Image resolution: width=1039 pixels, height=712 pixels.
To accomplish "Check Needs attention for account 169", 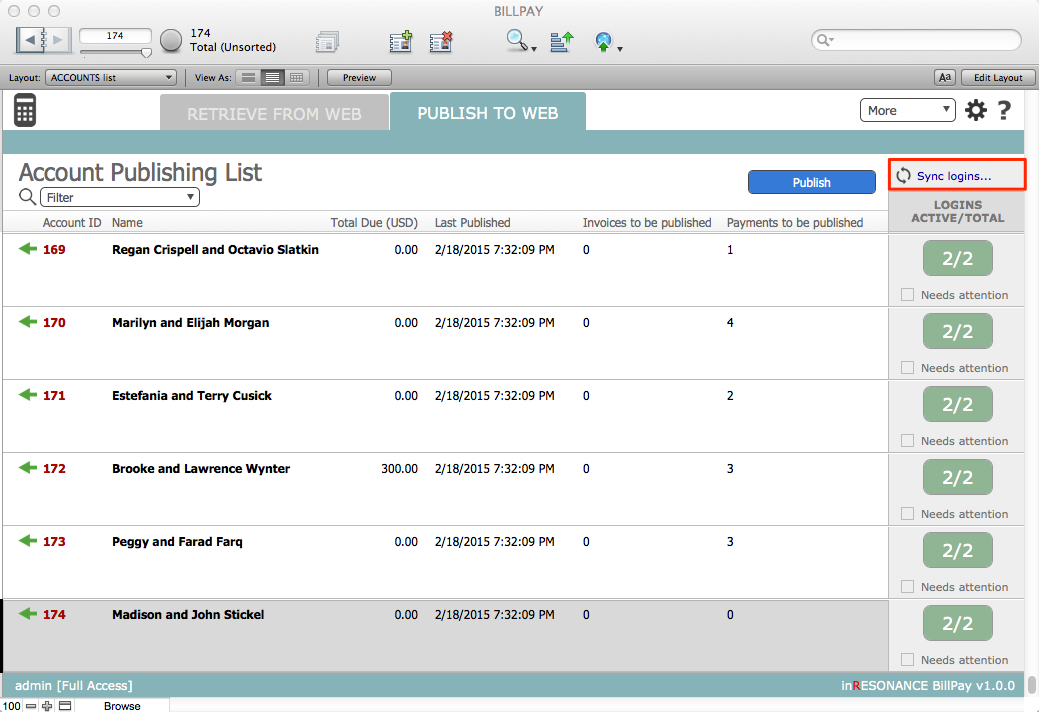I will (x=908, y=295).
